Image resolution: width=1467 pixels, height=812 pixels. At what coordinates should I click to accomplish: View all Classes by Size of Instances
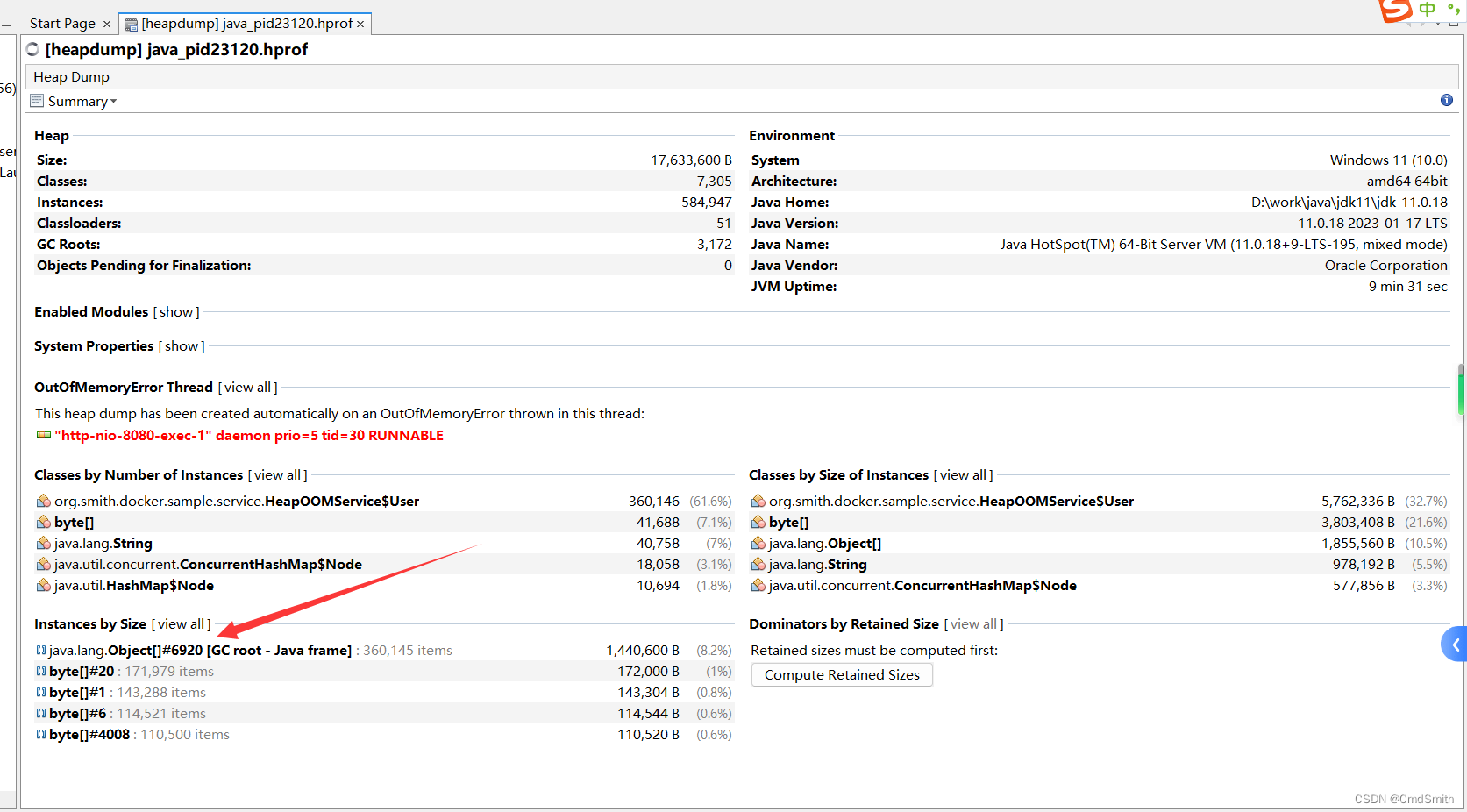coord(964,475)
